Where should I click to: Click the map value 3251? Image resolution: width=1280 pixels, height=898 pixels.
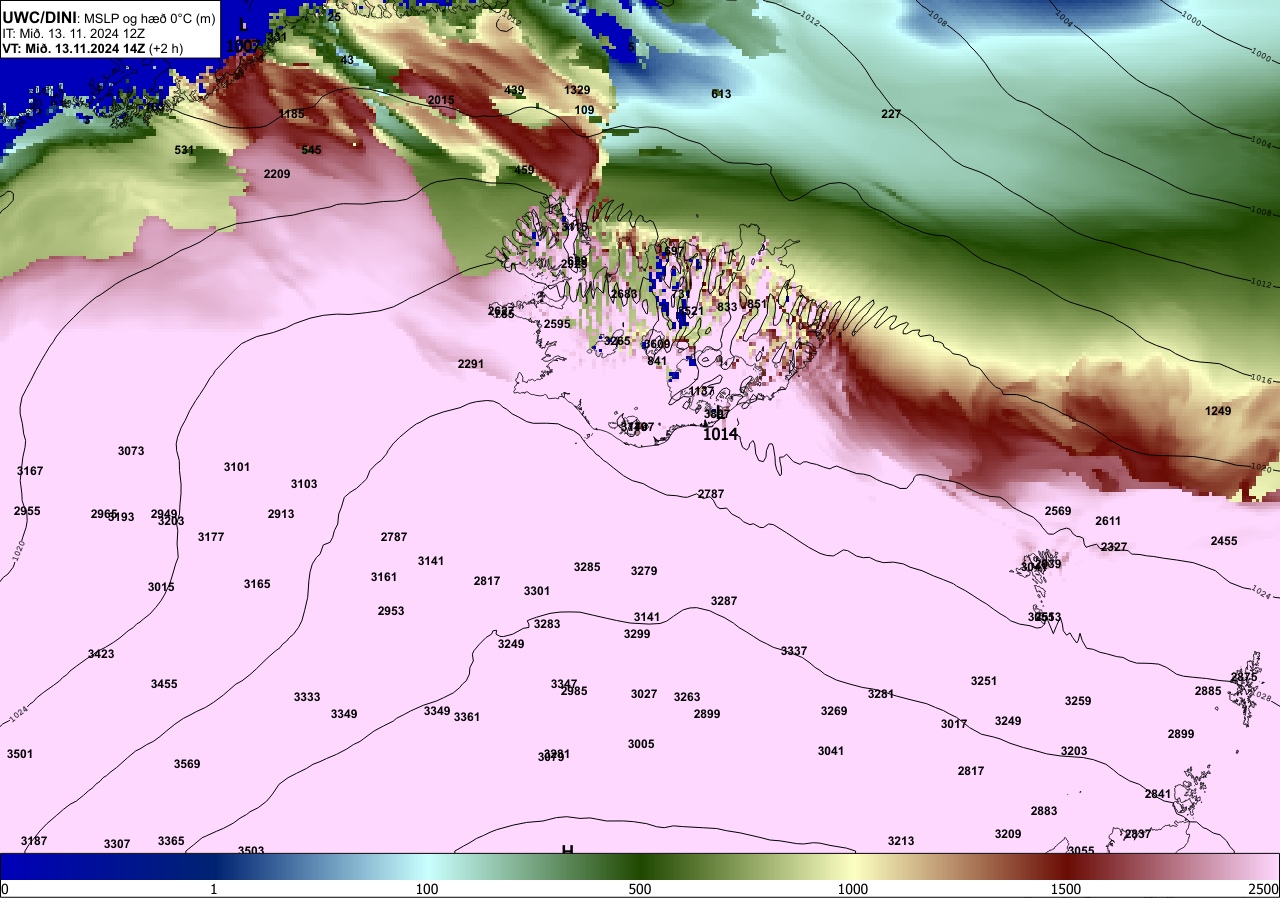point(984,681)
